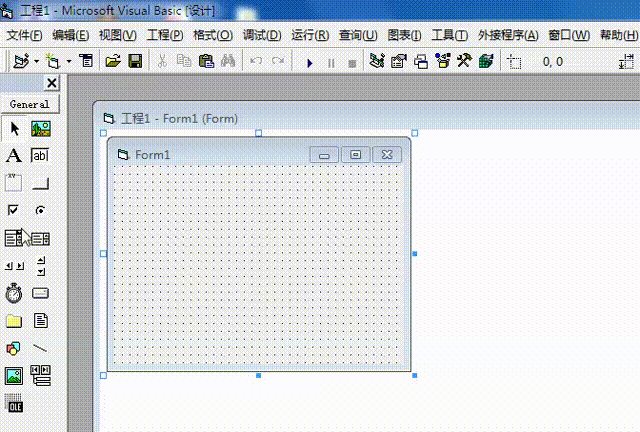Click the Save Project toolbar icon
The width and height of the screenshot is (640, 432).
(x=135, y=62)
